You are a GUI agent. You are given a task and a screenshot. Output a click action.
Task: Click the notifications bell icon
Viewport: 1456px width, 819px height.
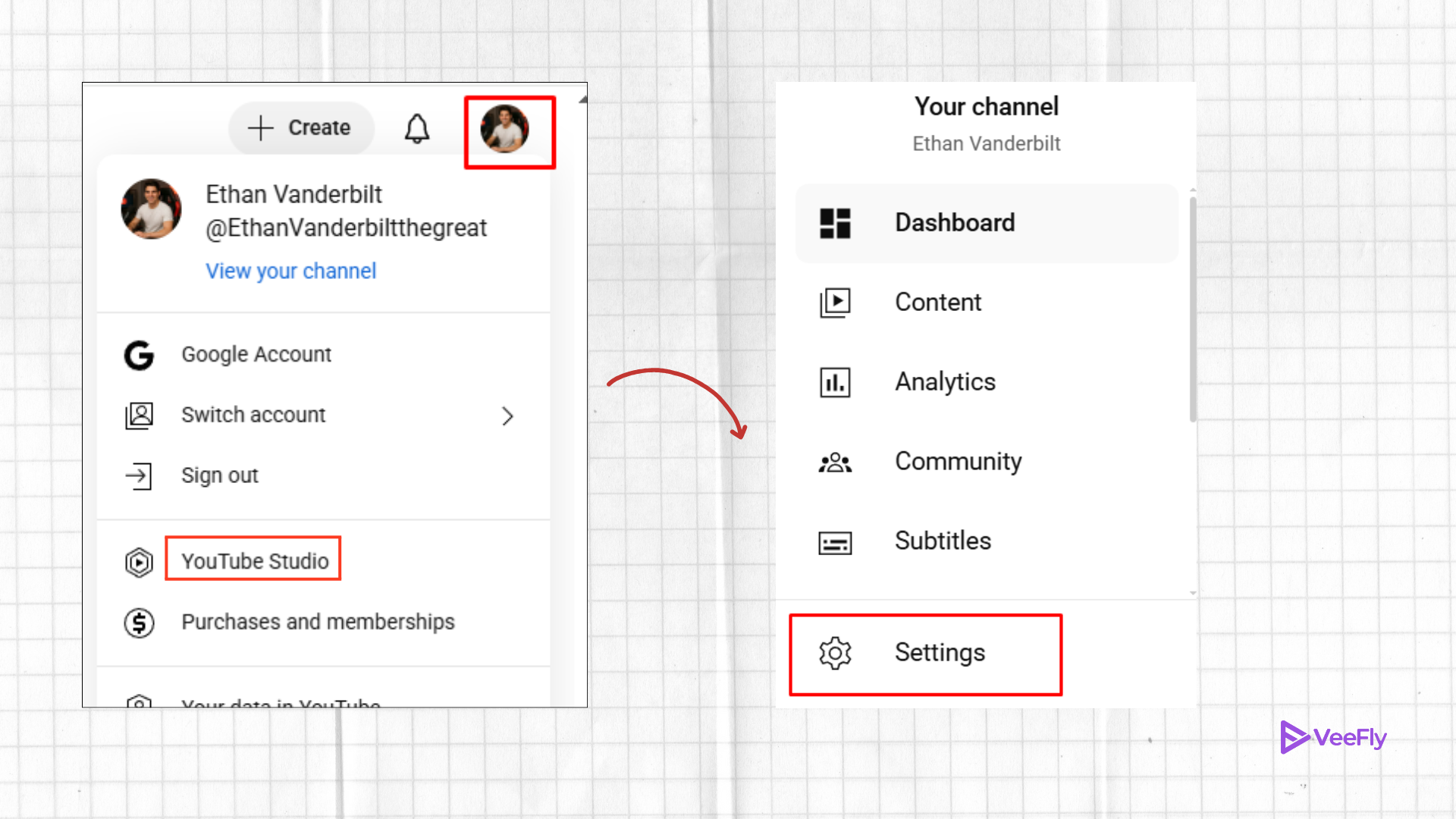click(x=416, y=128)
